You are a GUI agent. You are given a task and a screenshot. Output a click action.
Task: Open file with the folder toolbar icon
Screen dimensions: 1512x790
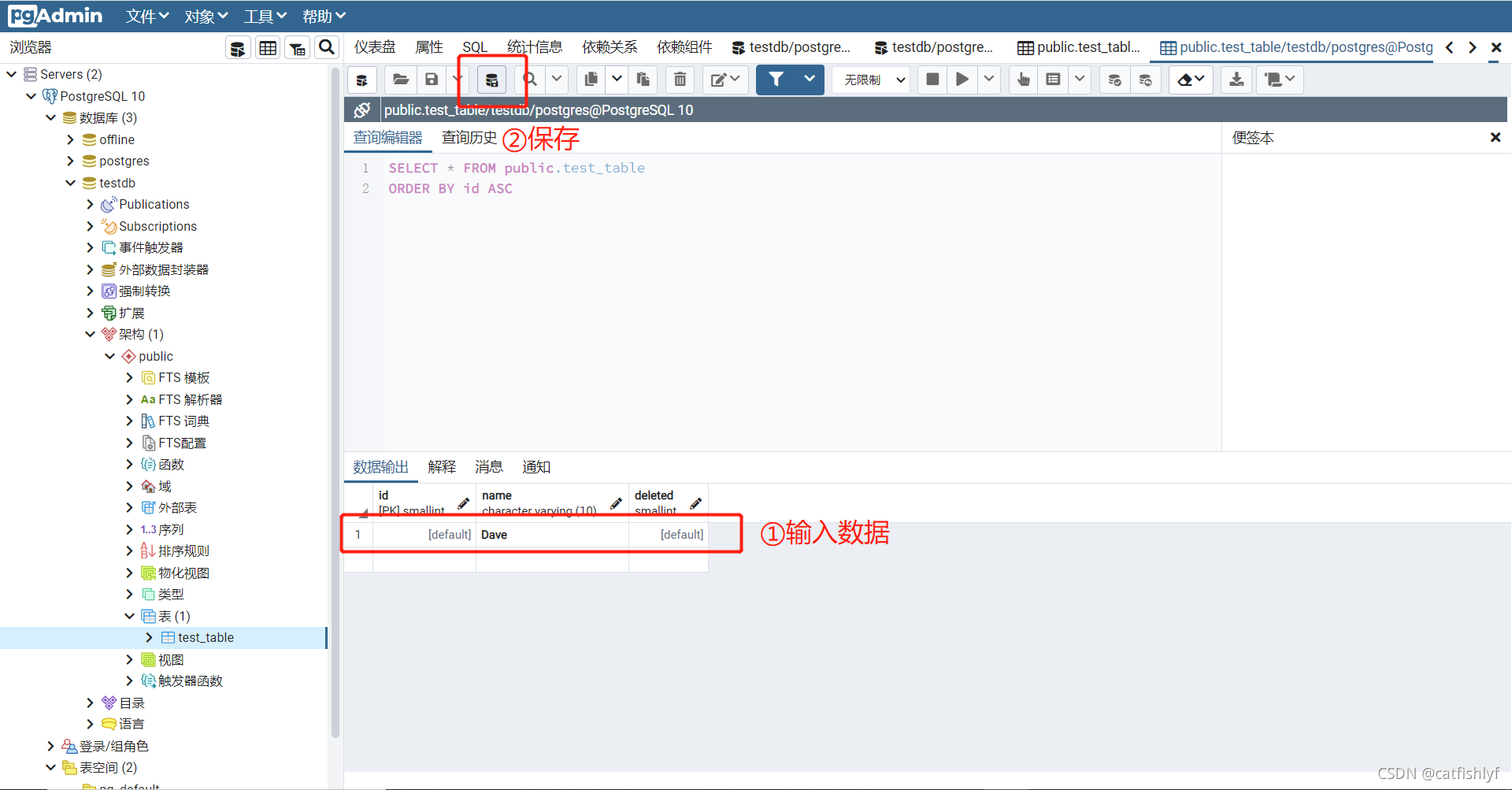pos(401,80)
